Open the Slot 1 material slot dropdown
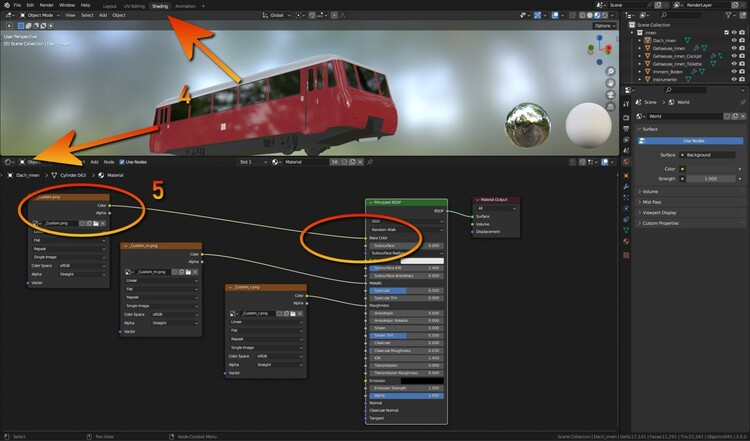 [251, 161]
